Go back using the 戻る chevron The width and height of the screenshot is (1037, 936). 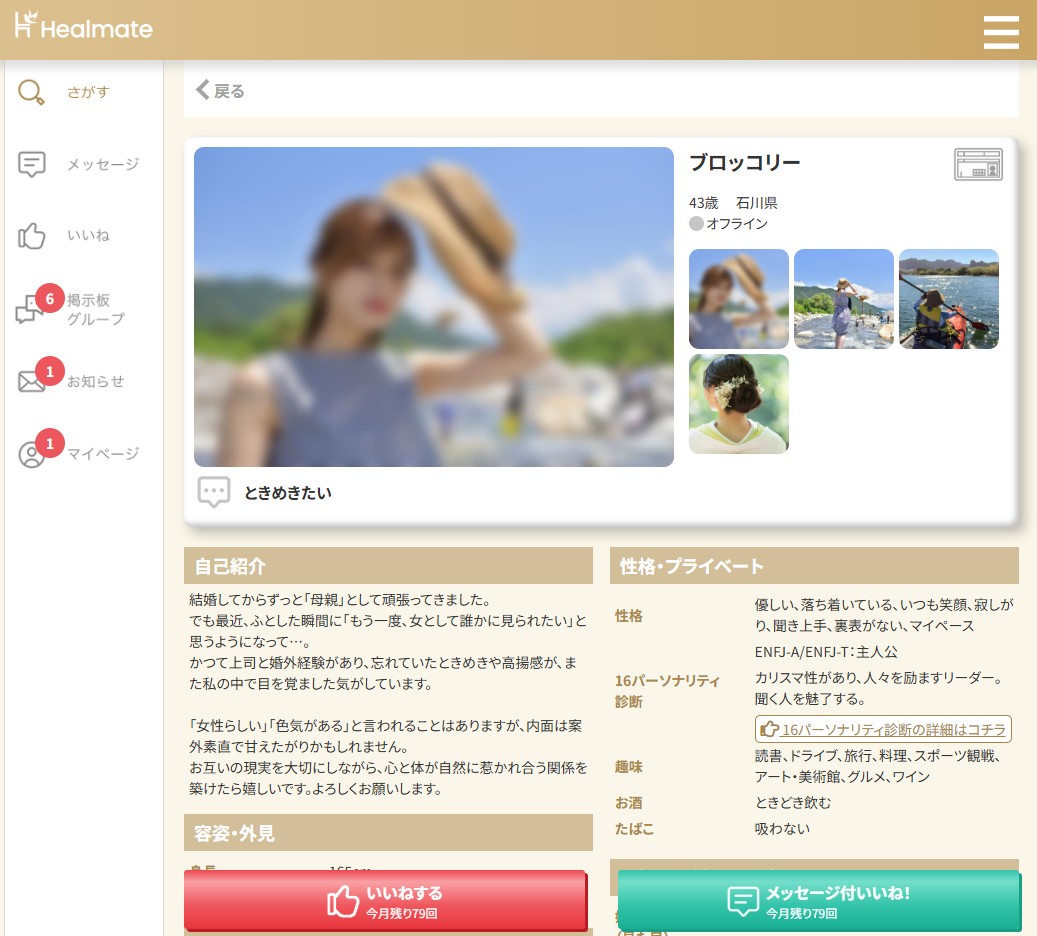(x=203, y=91)
